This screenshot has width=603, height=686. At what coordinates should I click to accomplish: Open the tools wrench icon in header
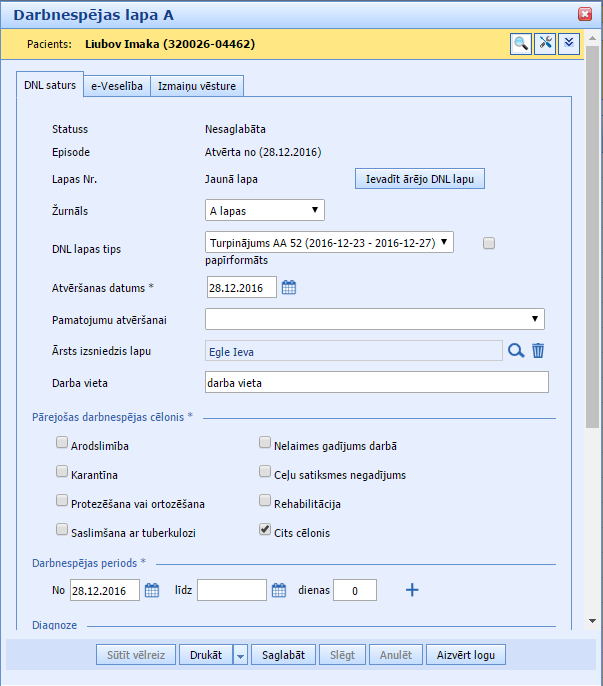(x=545, y=43)
